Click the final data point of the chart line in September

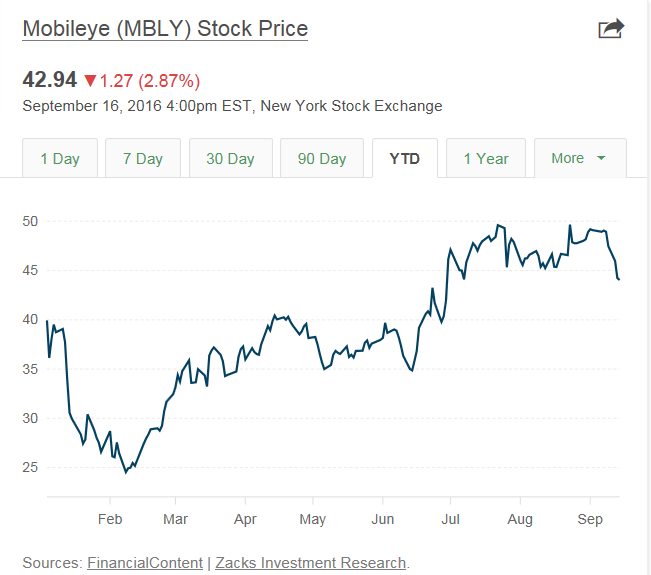619,279
